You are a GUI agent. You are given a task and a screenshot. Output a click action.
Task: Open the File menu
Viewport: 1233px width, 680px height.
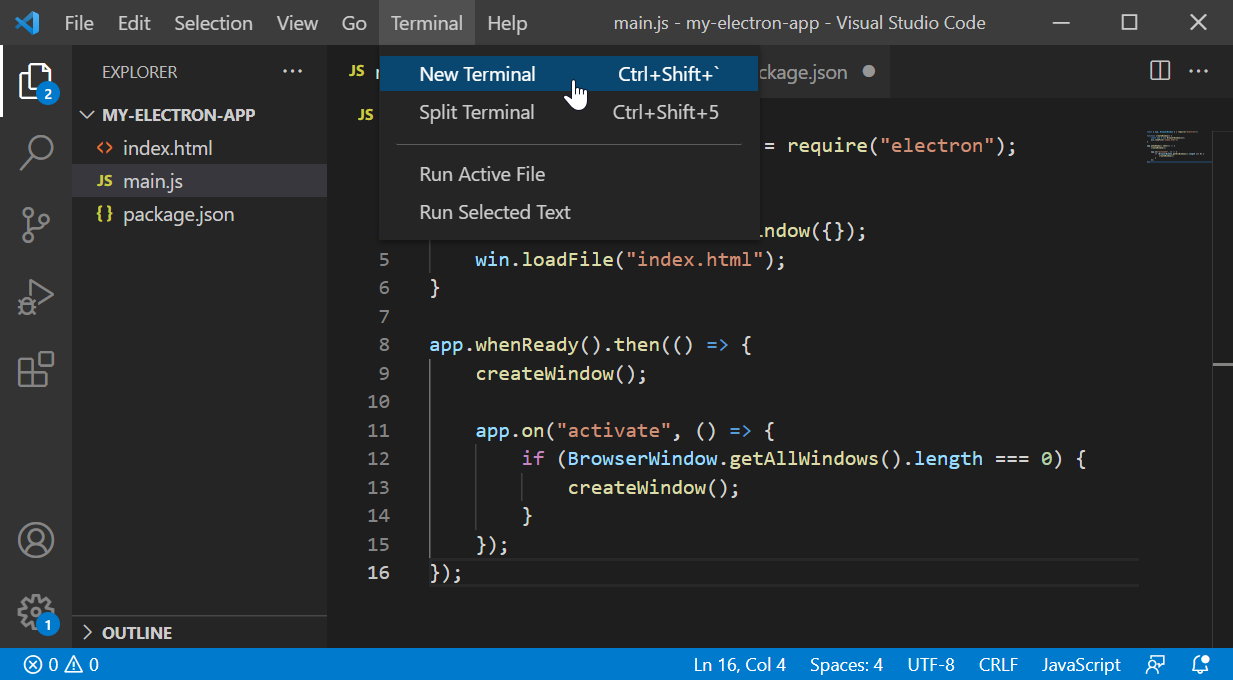[79, 23]
